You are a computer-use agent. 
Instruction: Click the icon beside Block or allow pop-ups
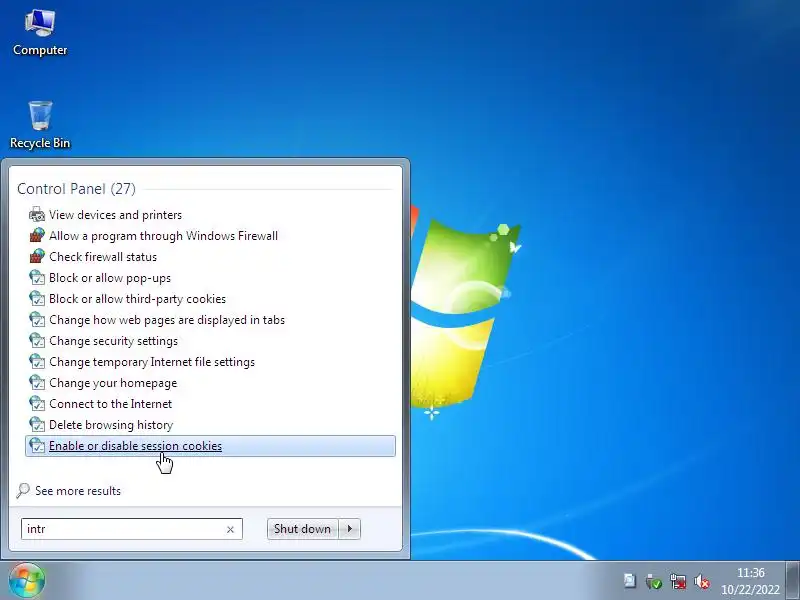[37, 278]
